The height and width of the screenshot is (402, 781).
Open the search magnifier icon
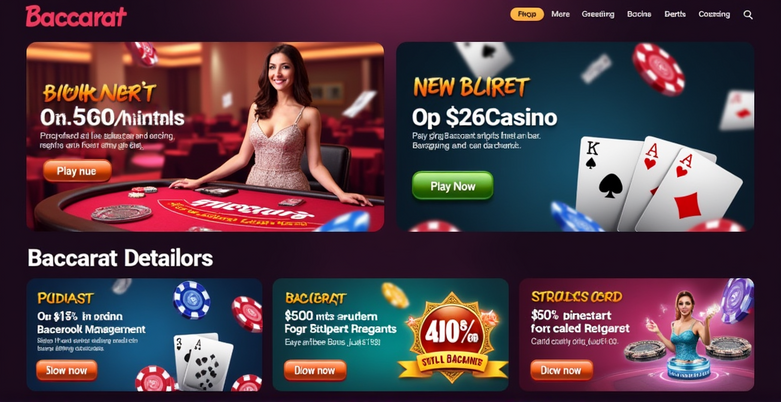pyautogui.click(x=748, y=15)
